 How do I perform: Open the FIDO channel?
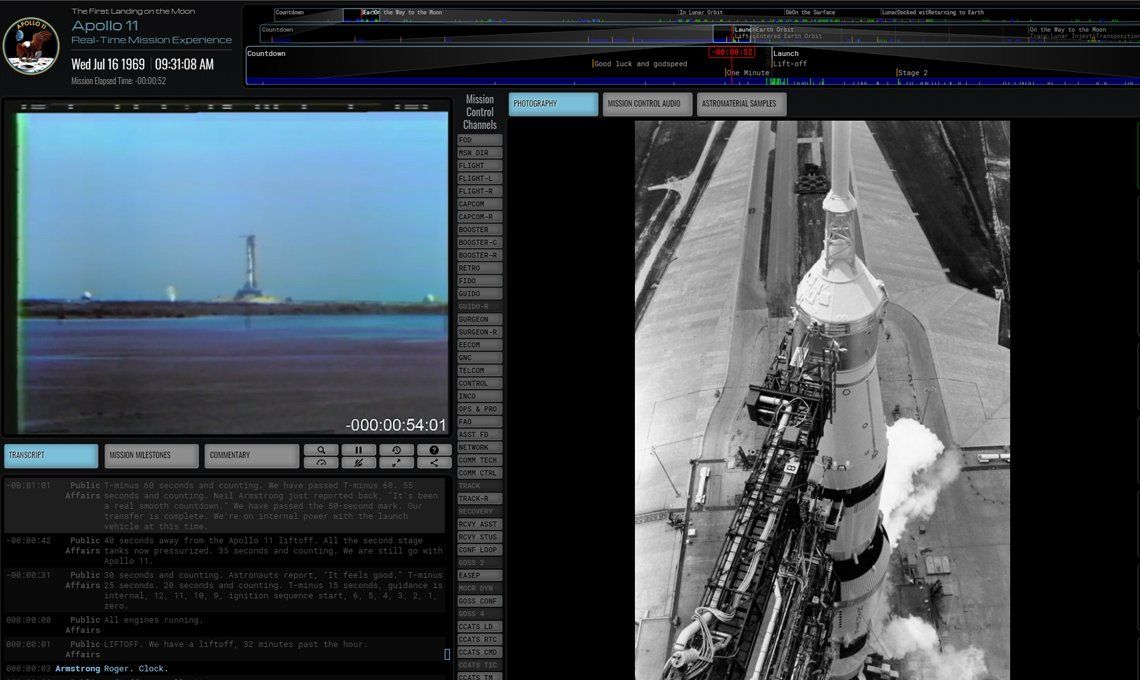pos(480,281)
